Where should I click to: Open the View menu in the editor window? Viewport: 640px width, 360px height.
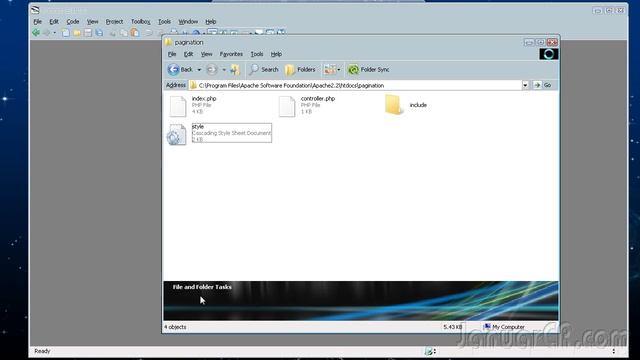tap(93, 22)
